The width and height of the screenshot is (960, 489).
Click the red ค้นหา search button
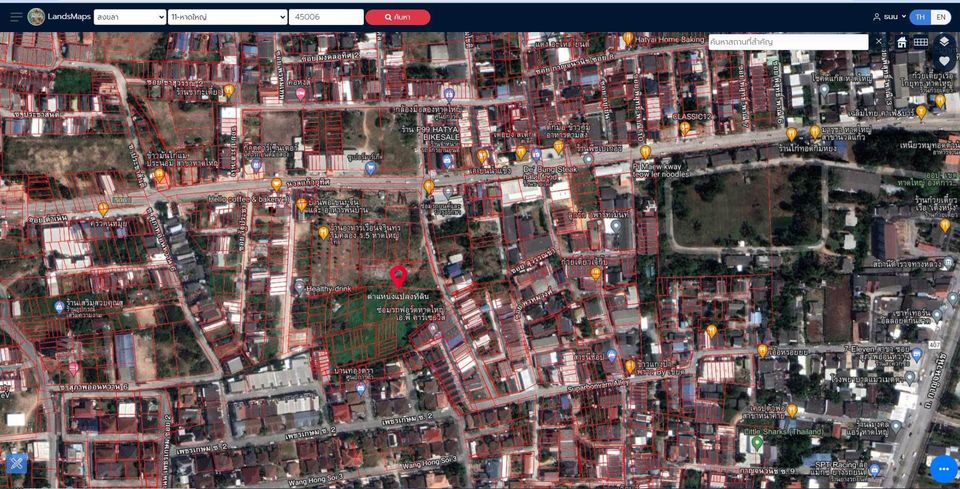pos(398,17)
